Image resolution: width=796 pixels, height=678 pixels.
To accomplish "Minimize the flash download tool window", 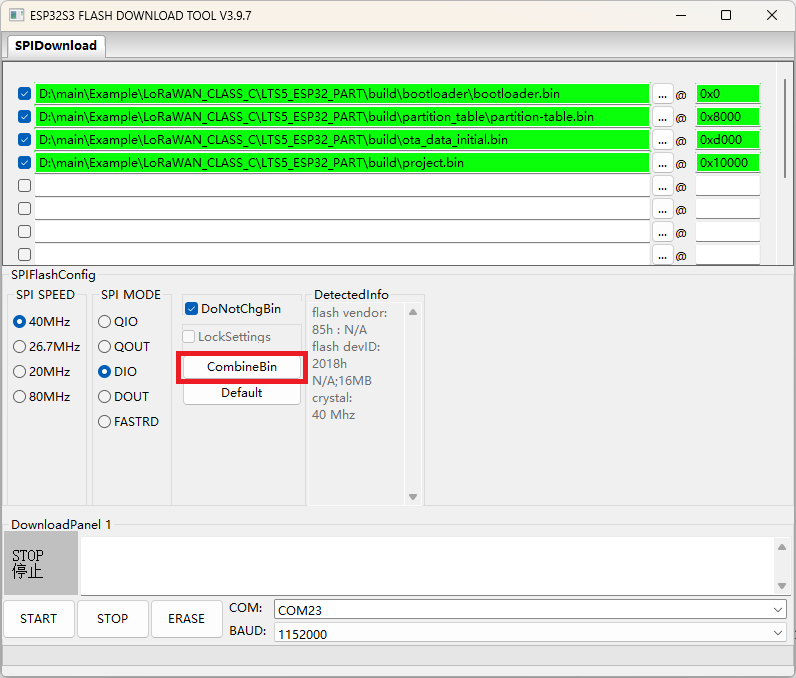I will point(681,15).
